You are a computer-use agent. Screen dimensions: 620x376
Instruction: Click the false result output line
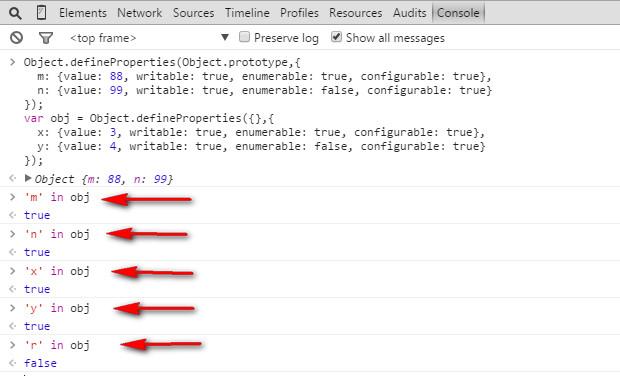coord(40,363)
